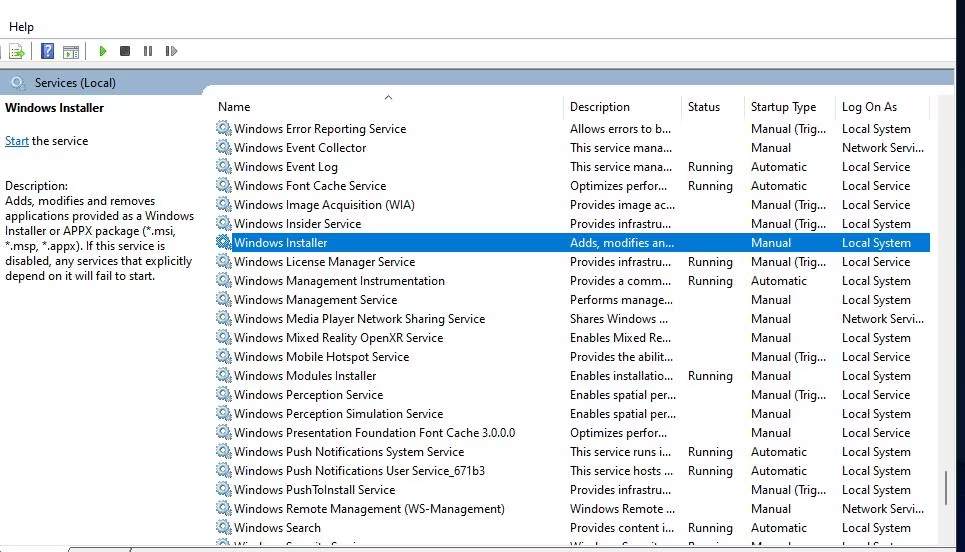This screenshot has width=965, height=552.
Task: Click gear icon for Windows Management Instrumentation
Action: point(223,281)
